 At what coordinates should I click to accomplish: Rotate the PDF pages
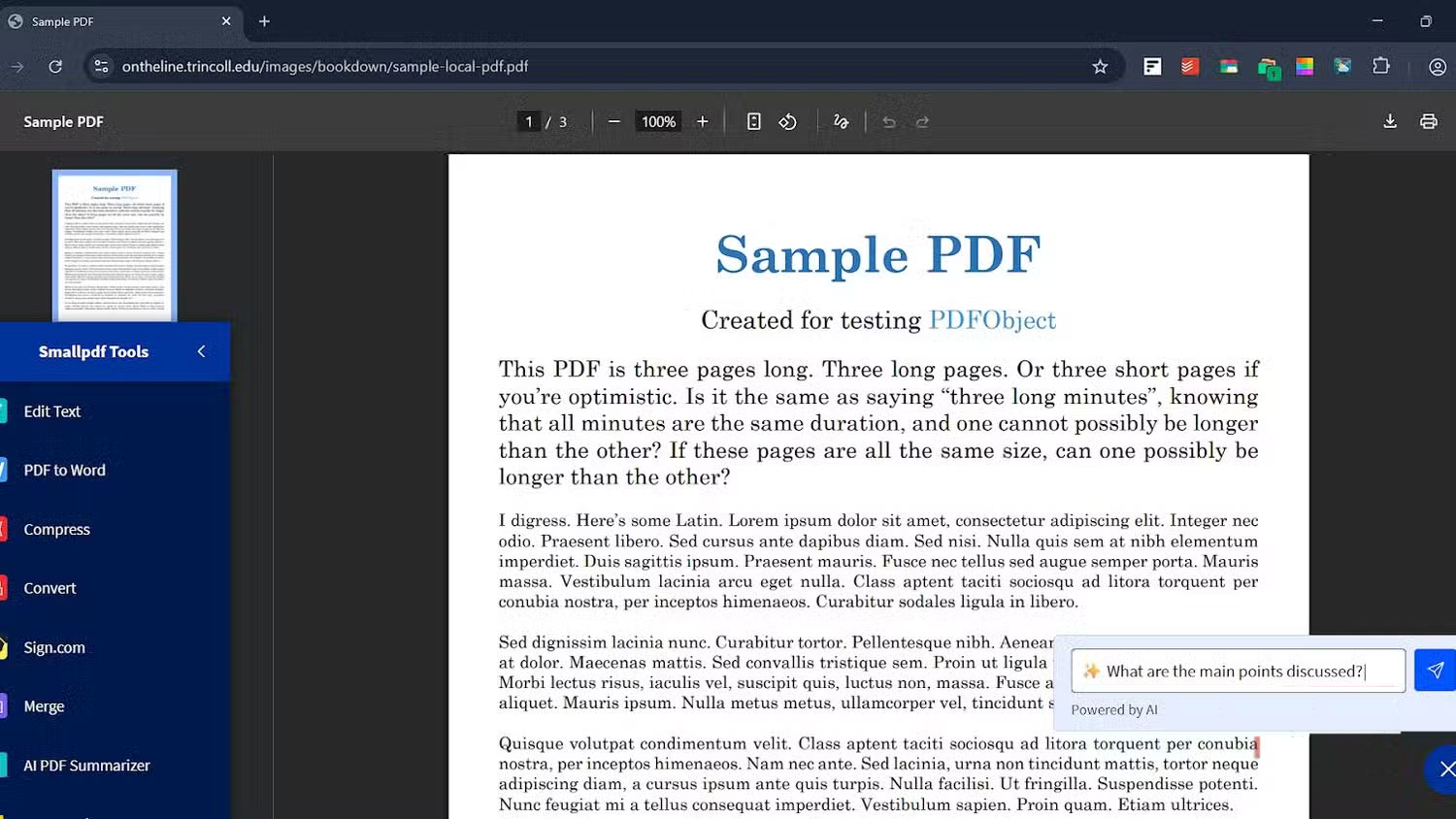(787, 121)
